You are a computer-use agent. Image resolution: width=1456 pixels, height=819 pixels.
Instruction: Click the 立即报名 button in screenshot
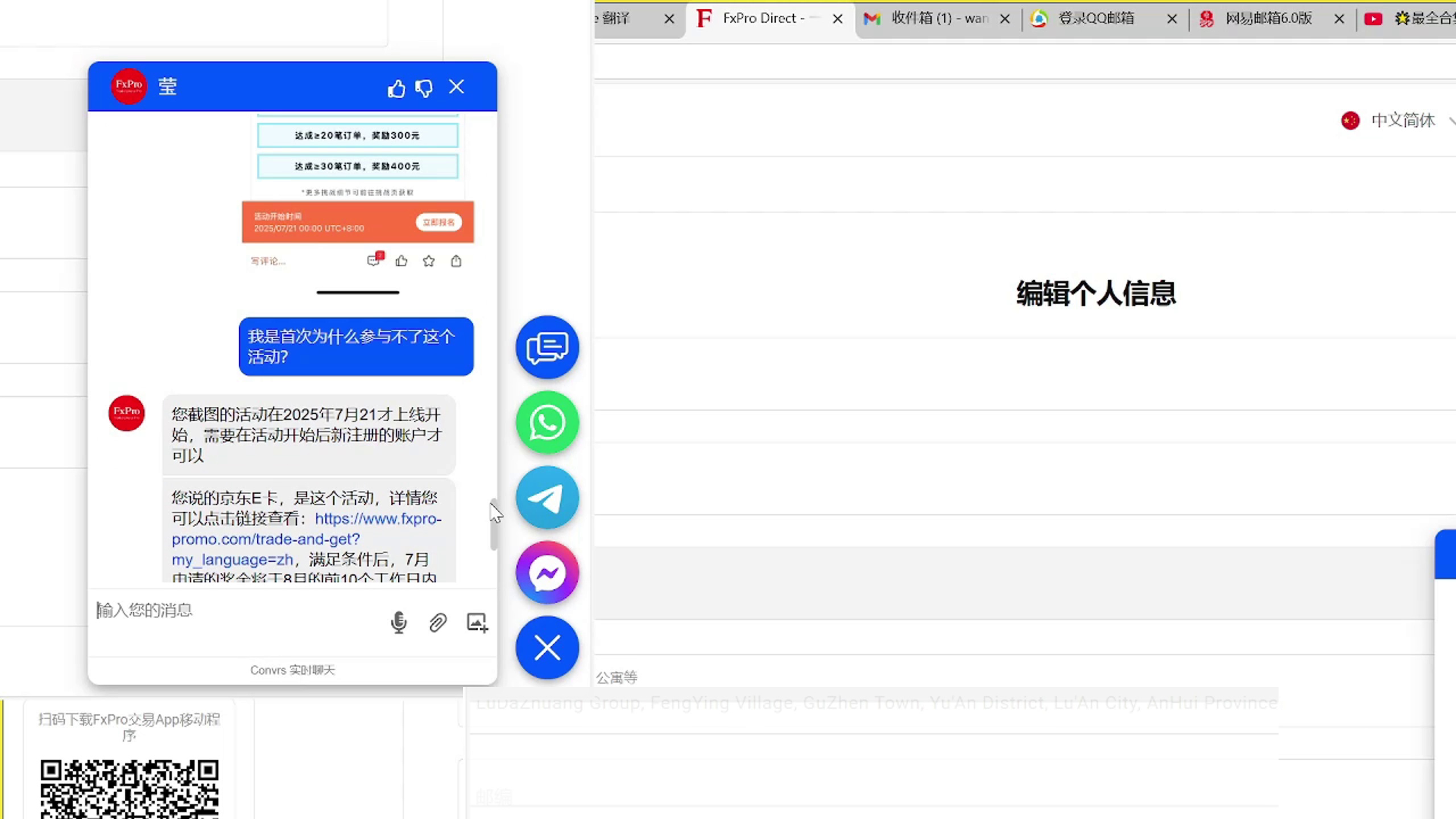pyautogui.click(x=439, y=222)
